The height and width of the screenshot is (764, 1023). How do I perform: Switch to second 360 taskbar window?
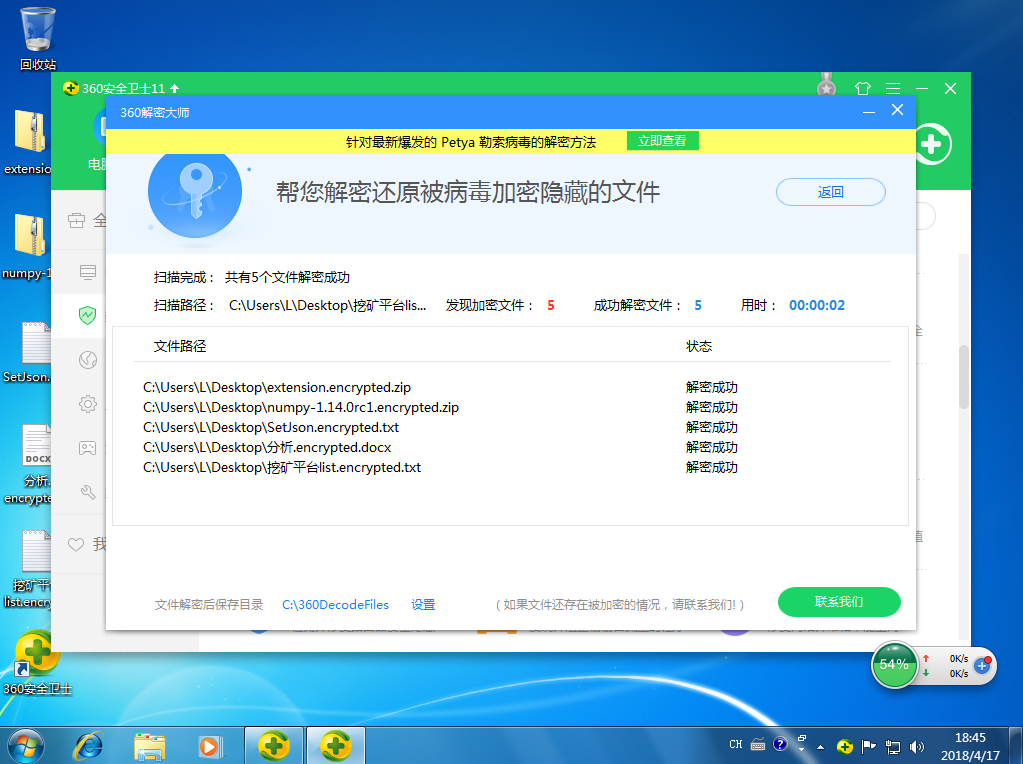pyautogui.click(x=335, y=746)
